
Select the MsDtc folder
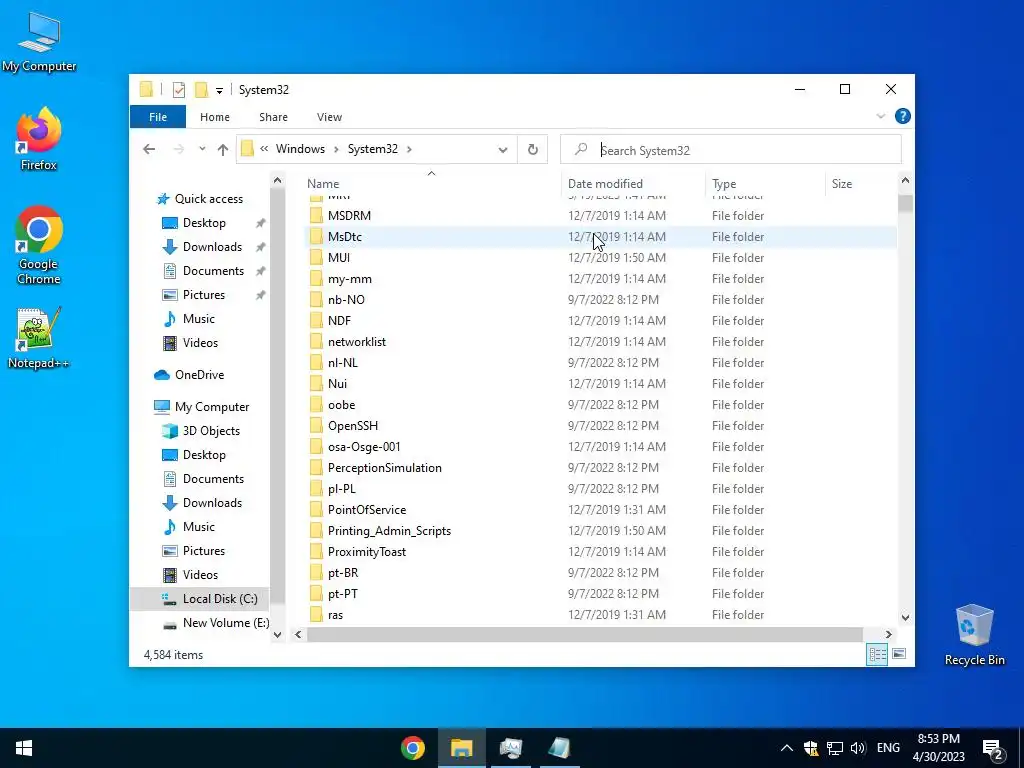point(600,237)
